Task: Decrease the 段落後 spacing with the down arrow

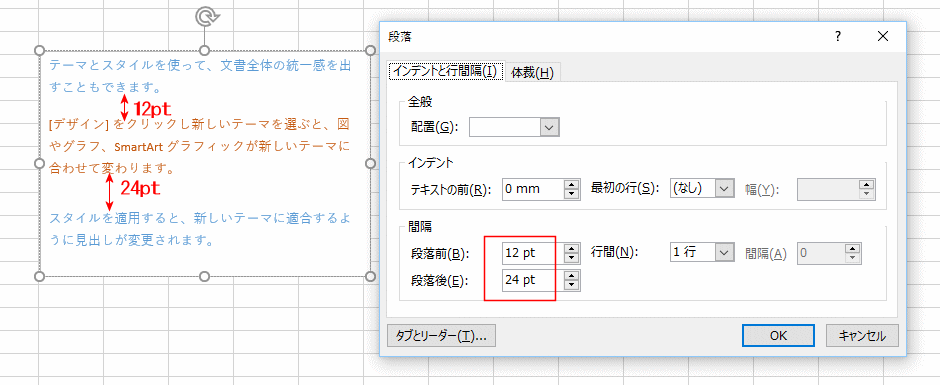Action: tap(573, 285)
